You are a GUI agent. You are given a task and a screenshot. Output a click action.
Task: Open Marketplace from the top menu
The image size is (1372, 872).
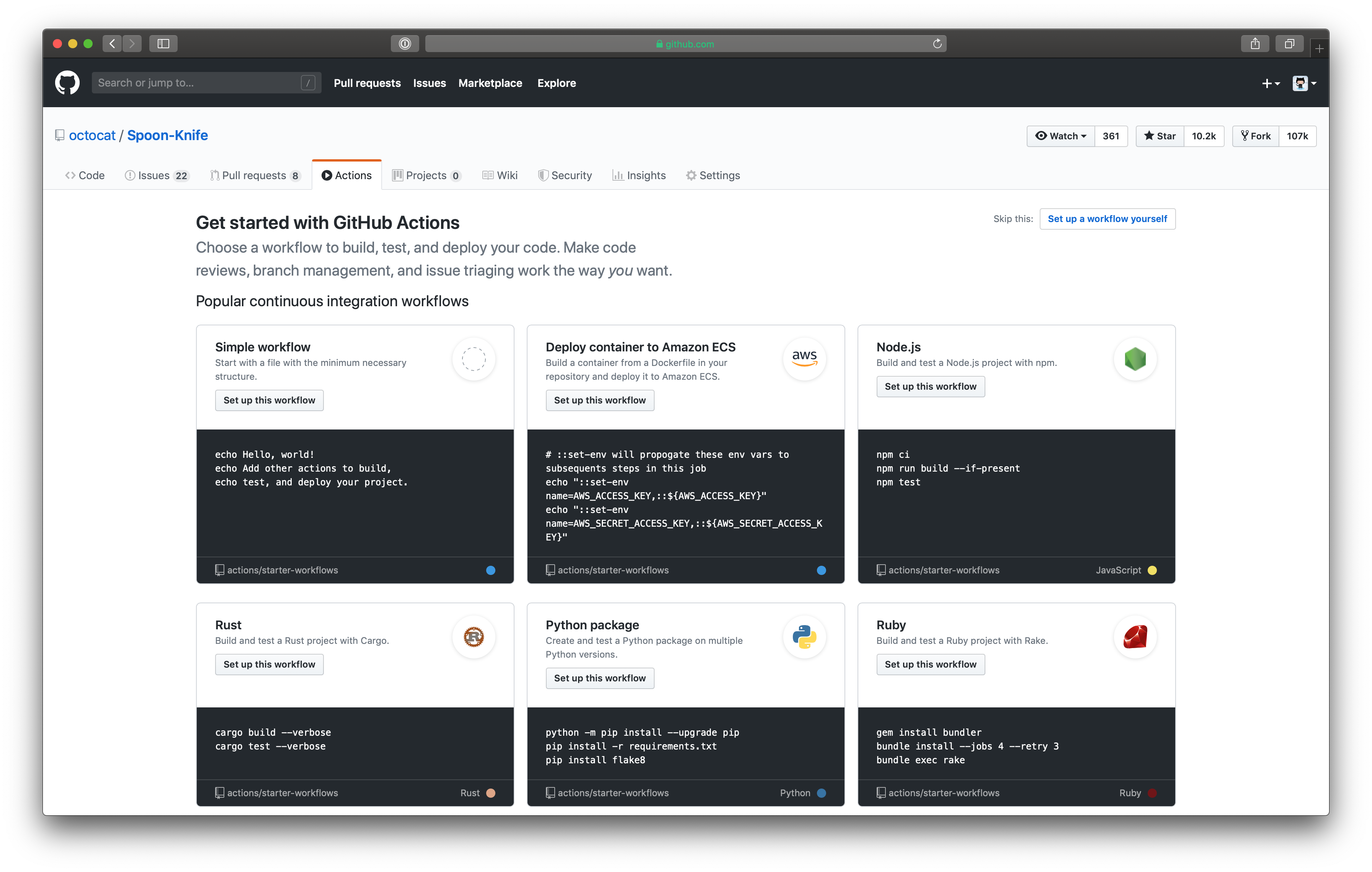(490, 83)
